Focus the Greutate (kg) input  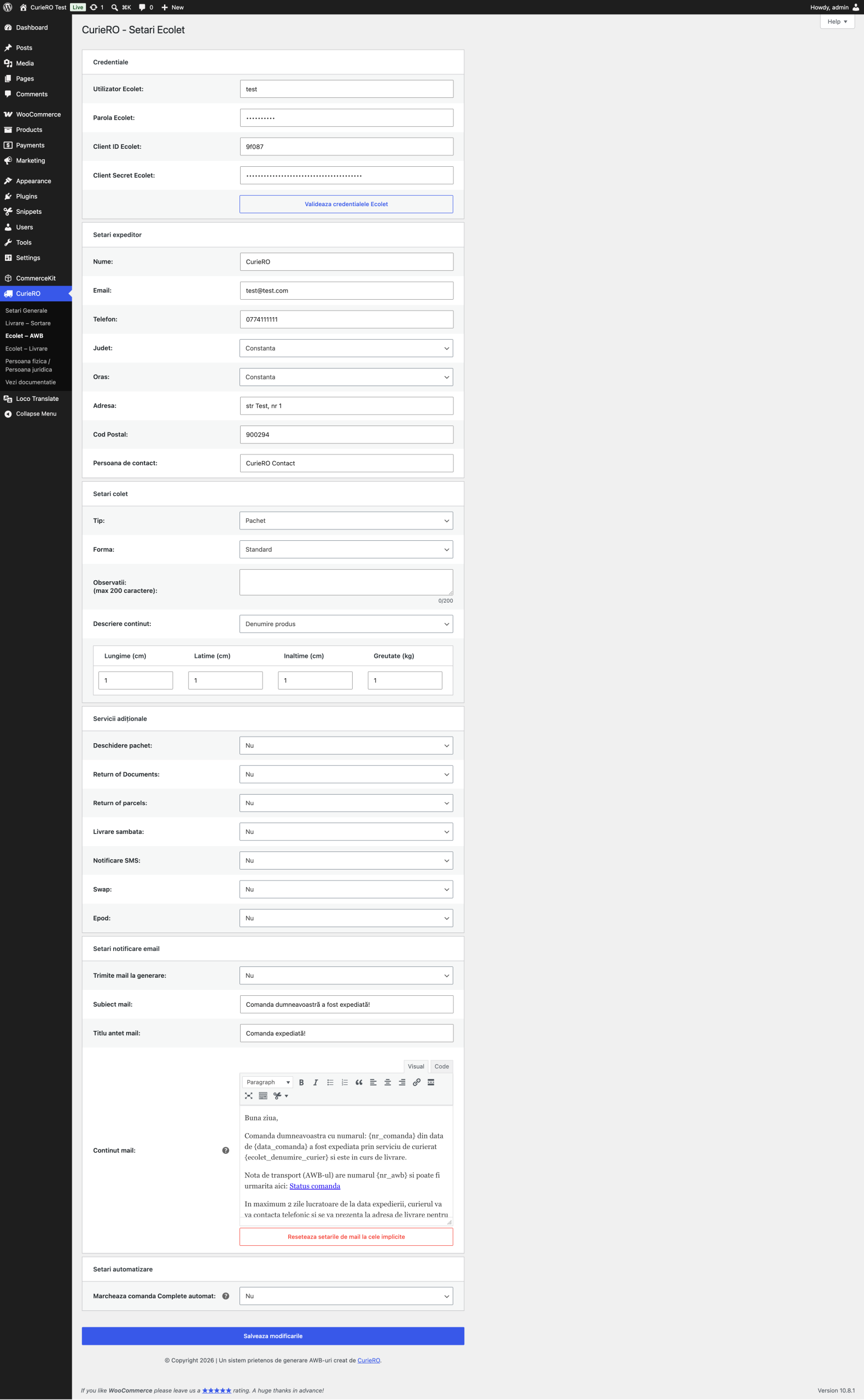point(405,680)
